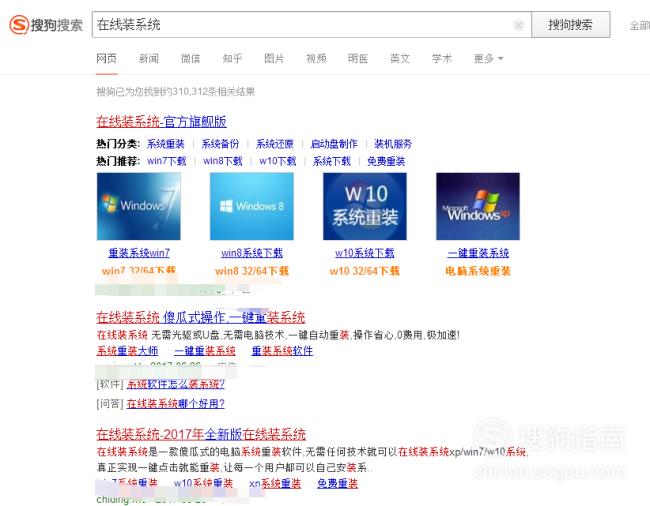The image size is (650, 506).
Task: Open the W10 系统重装 thumbnail
Action: pos(365,206)
